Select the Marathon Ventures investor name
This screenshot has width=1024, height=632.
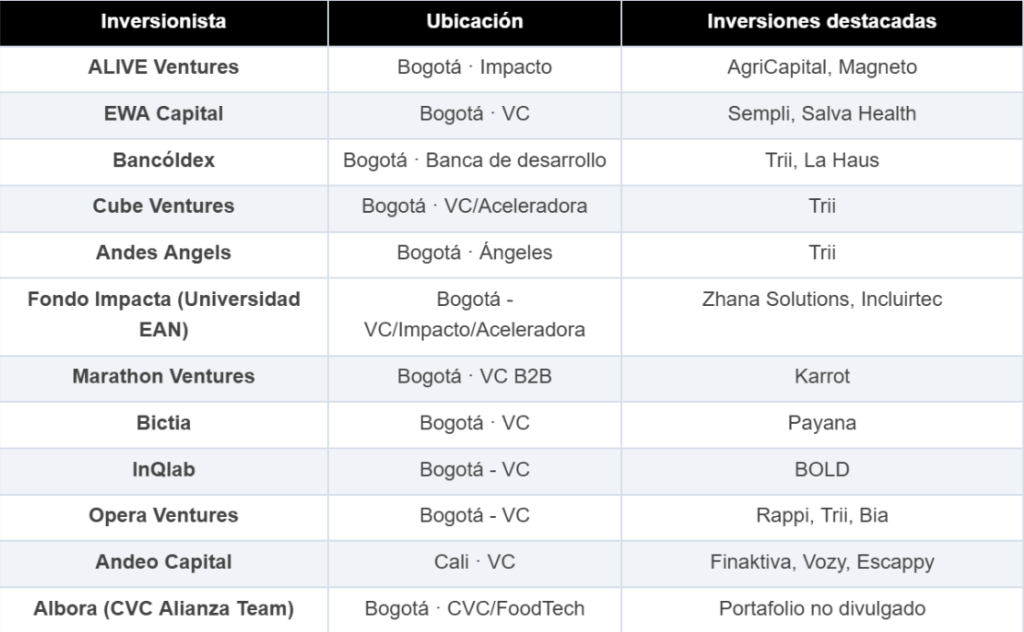[x=163, y=376]
